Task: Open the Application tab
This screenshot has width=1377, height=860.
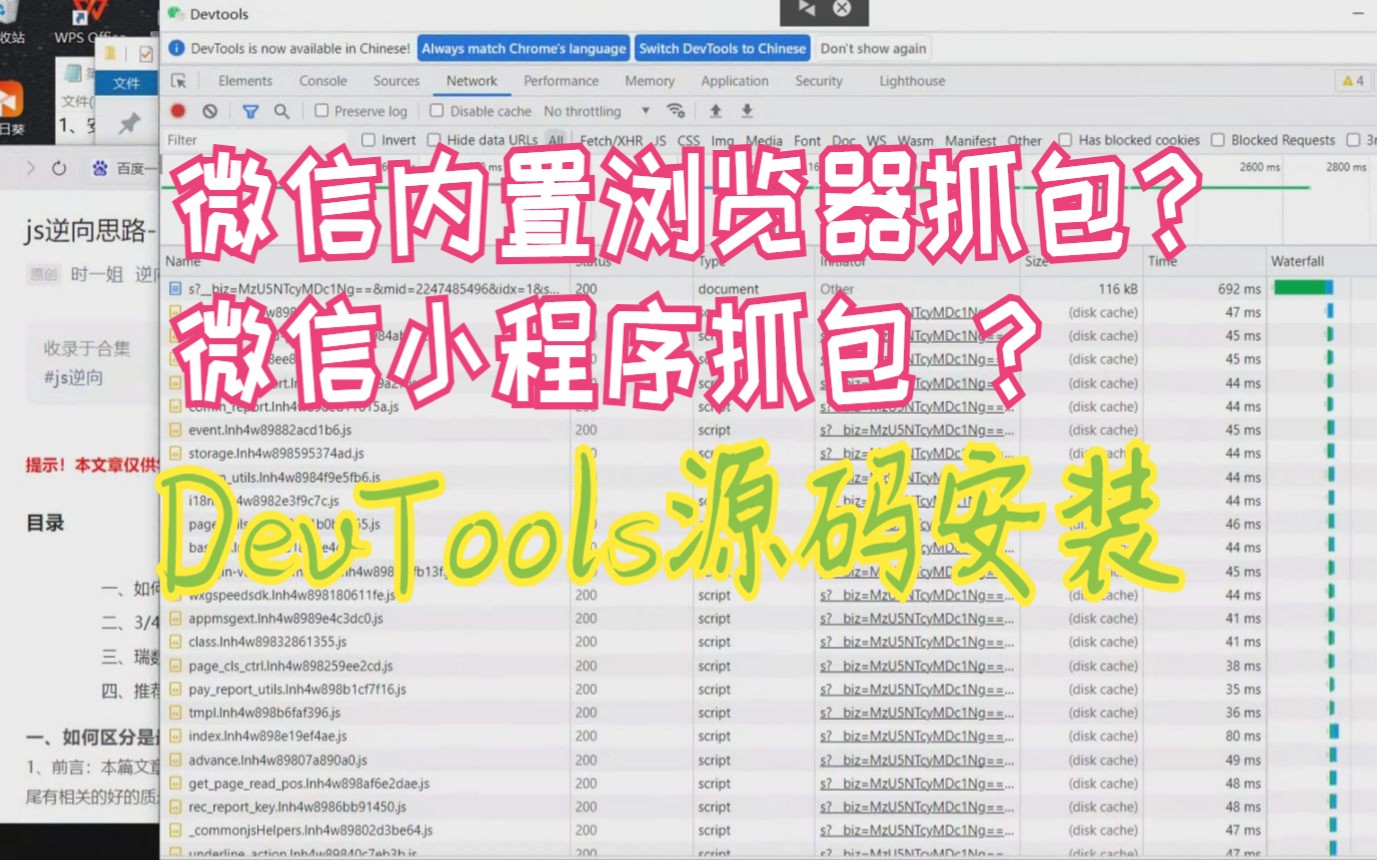Action: click(734, 81)
